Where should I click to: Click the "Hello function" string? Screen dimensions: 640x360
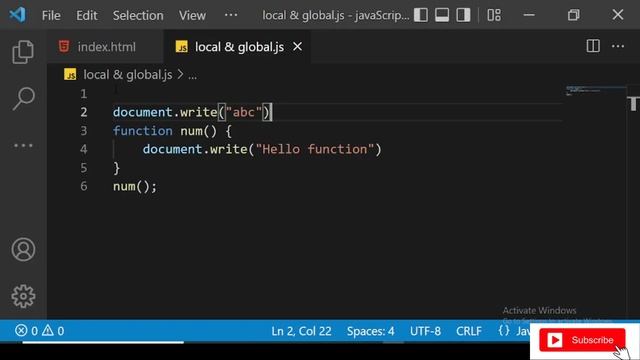(x=314, y=149)
